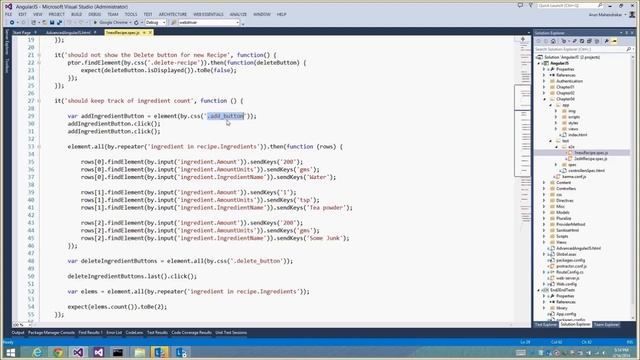Expand the Authentication folder
The height and width of the screenshot is (360, 640).
click(544, 81)
